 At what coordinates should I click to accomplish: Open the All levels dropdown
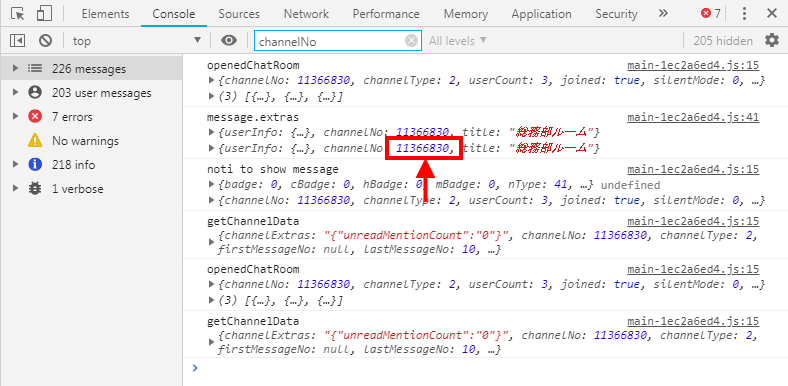457,41
